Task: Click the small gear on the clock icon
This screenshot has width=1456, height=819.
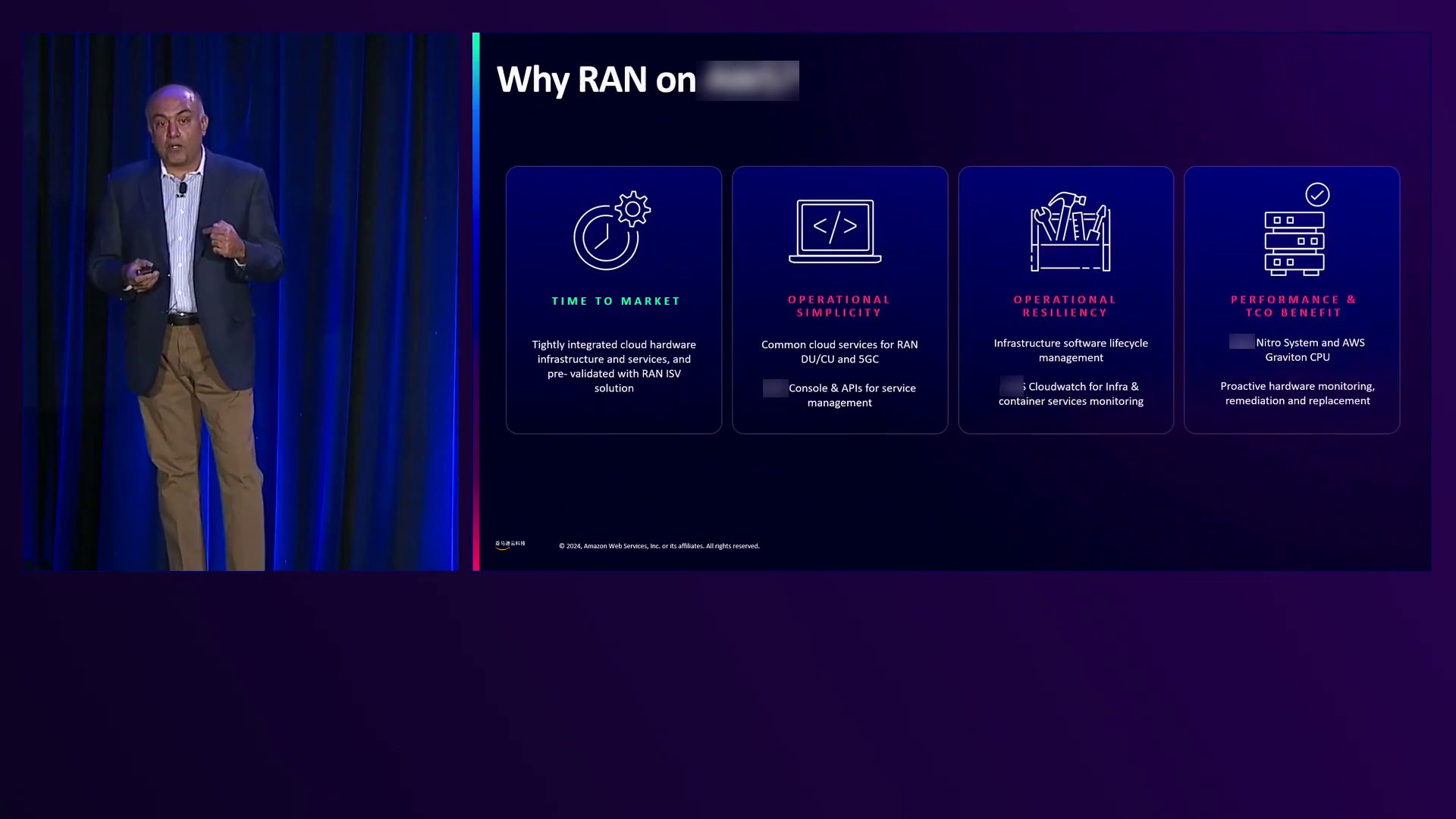Action: pos(633,209)
